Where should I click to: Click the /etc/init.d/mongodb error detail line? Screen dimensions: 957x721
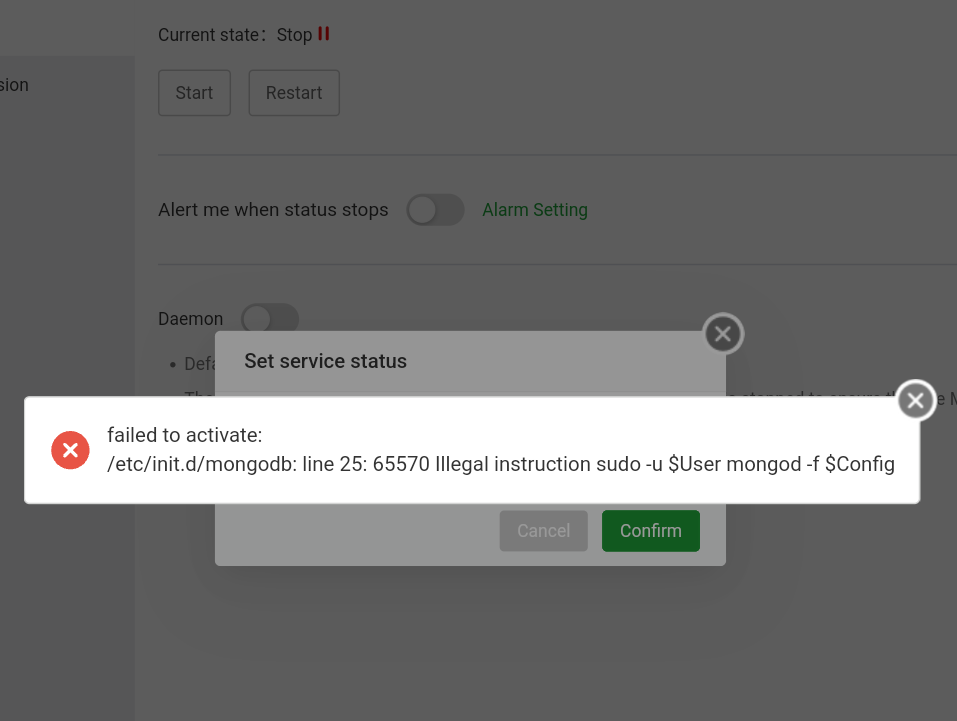pyautogui.click(x=500, y=464)
